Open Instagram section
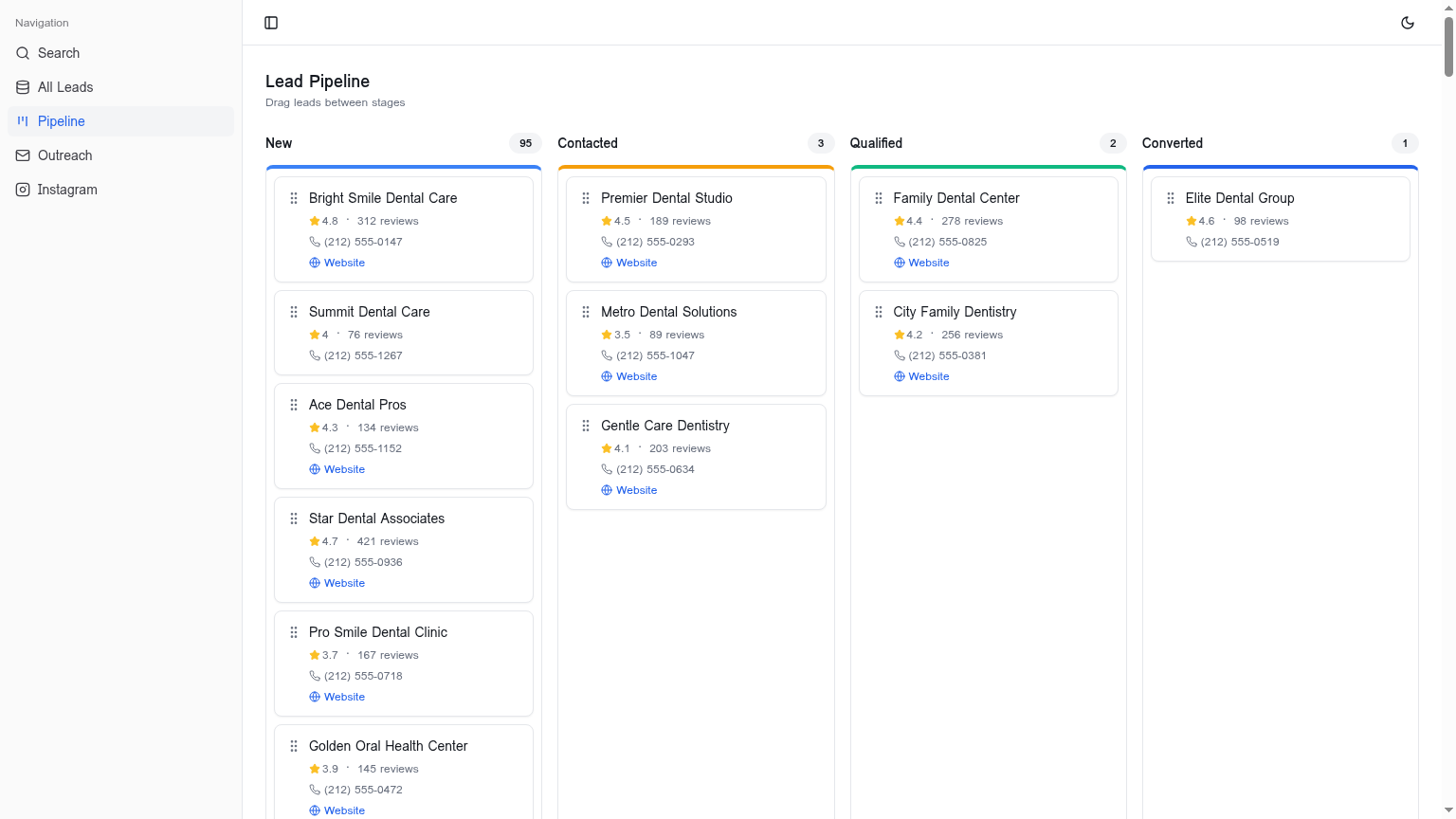 120,190
